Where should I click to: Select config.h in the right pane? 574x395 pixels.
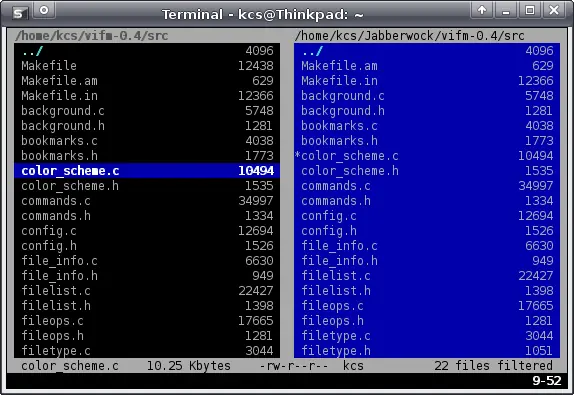(x=427, y=231)
